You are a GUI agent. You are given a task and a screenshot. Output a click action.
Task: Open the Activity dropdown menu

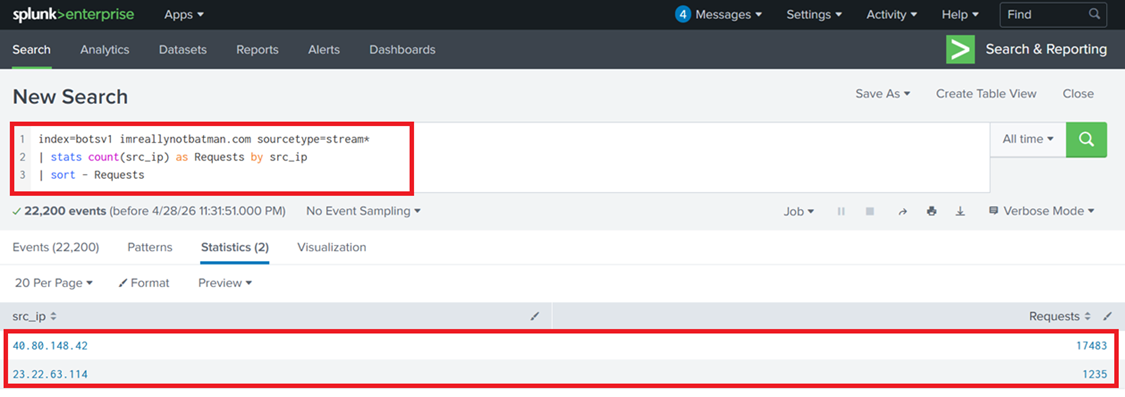892,14
